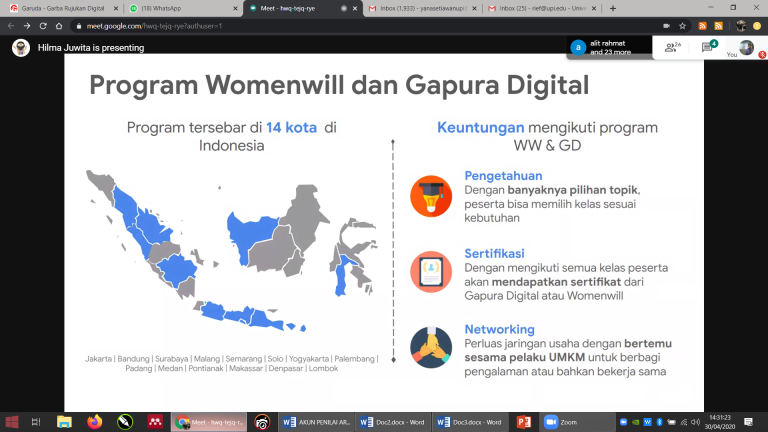Screen dimensions: 768x432
Task: Click the Pengetahuan heading text
Action: click(503, 175)
